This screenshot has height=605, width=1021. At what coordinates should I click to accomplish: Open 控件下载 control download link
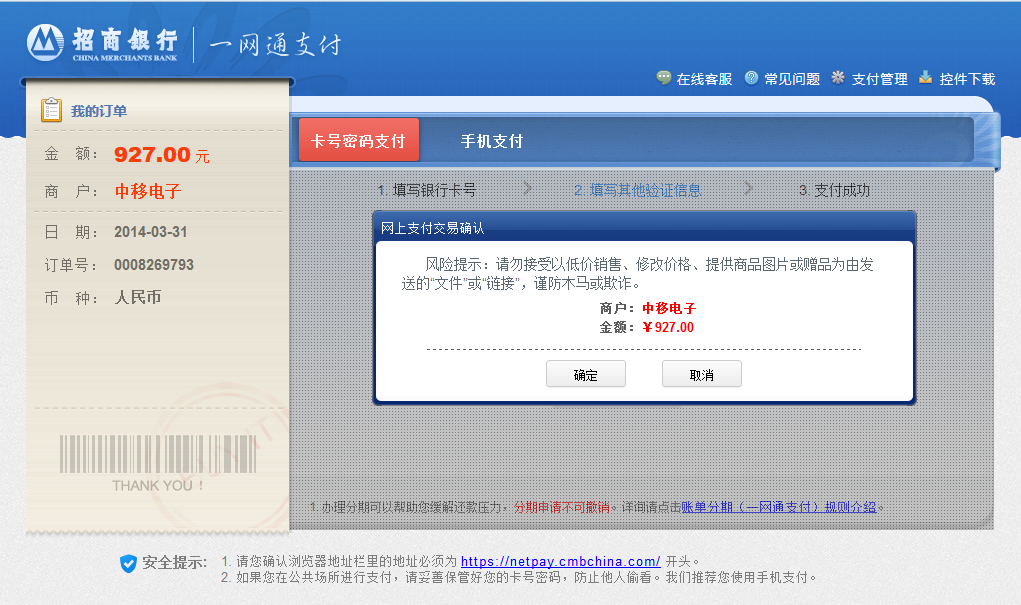pos(967,79)
